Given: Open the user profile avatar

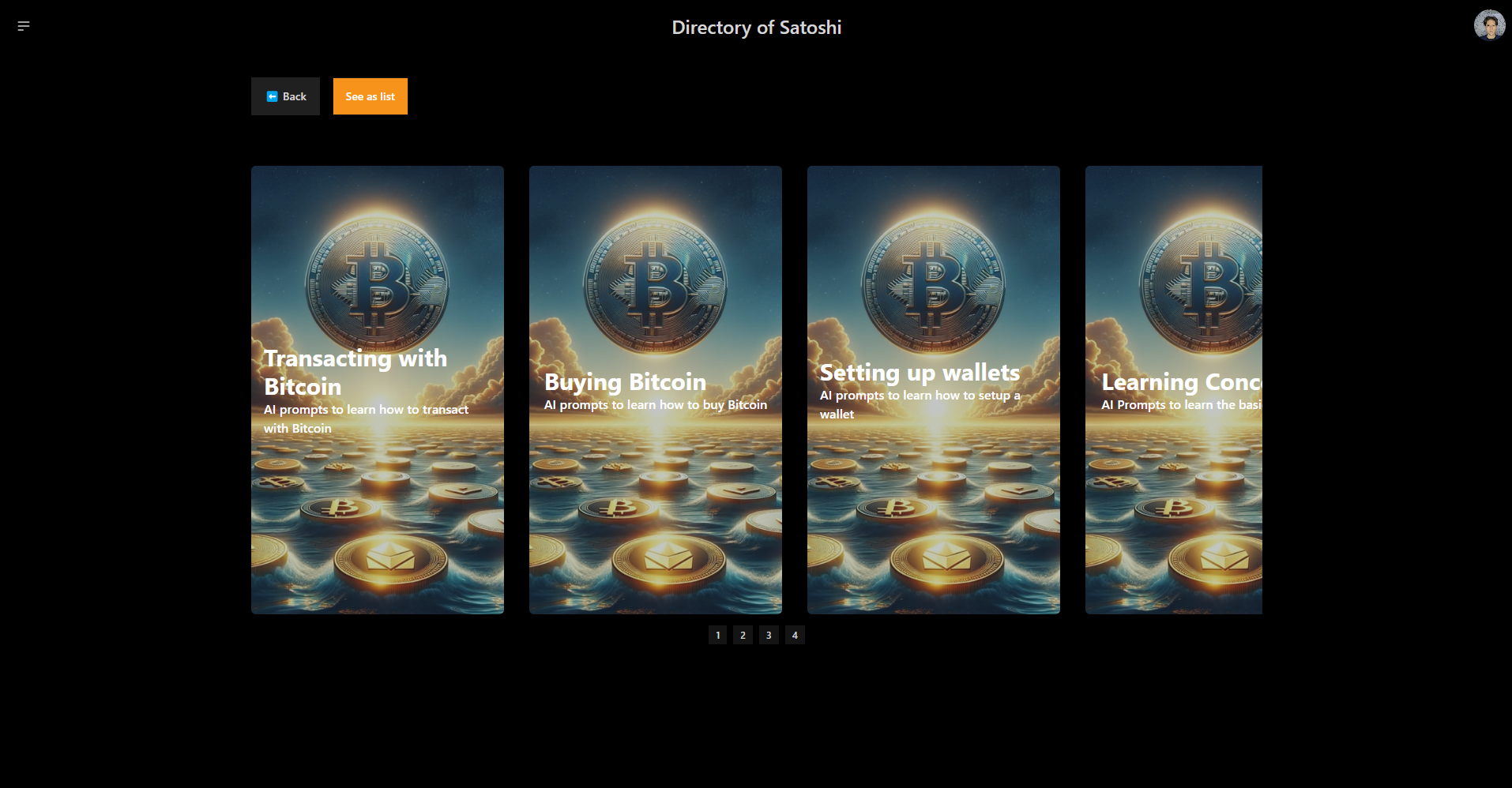Looking at the screenshot, I should click(1489, 25).
